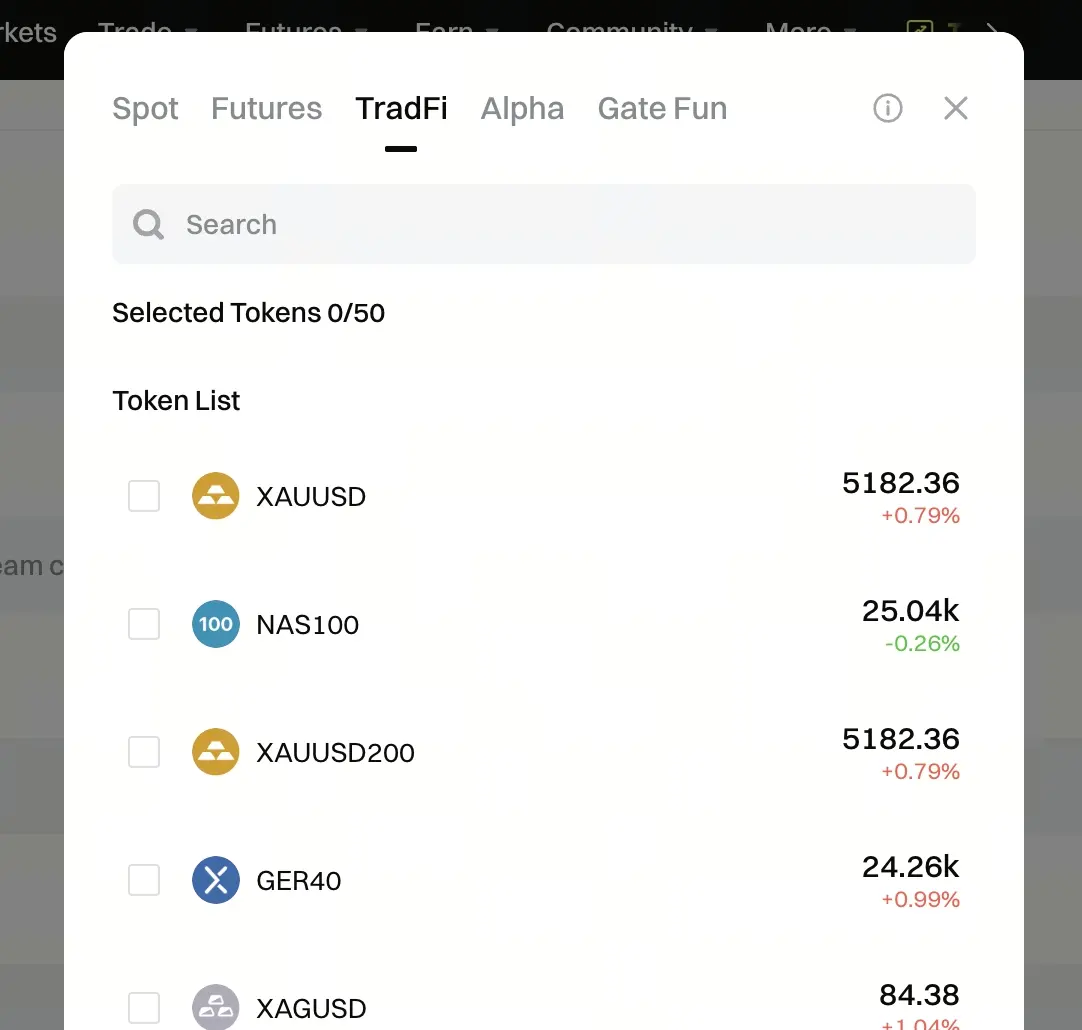The image size is (1082, 1030).
Task: Click the XAUUSD200 gold bars icon
Action: (x=216, y=752)
